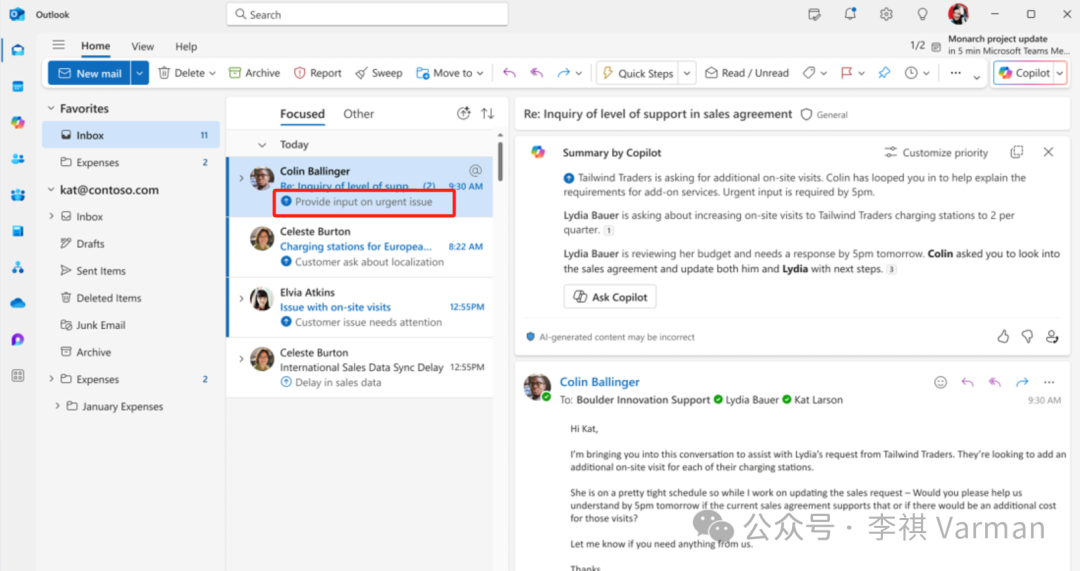Add emoji reaction to Colin's message
Viewport: 1080px width, 571px height.
coord(940,382)
